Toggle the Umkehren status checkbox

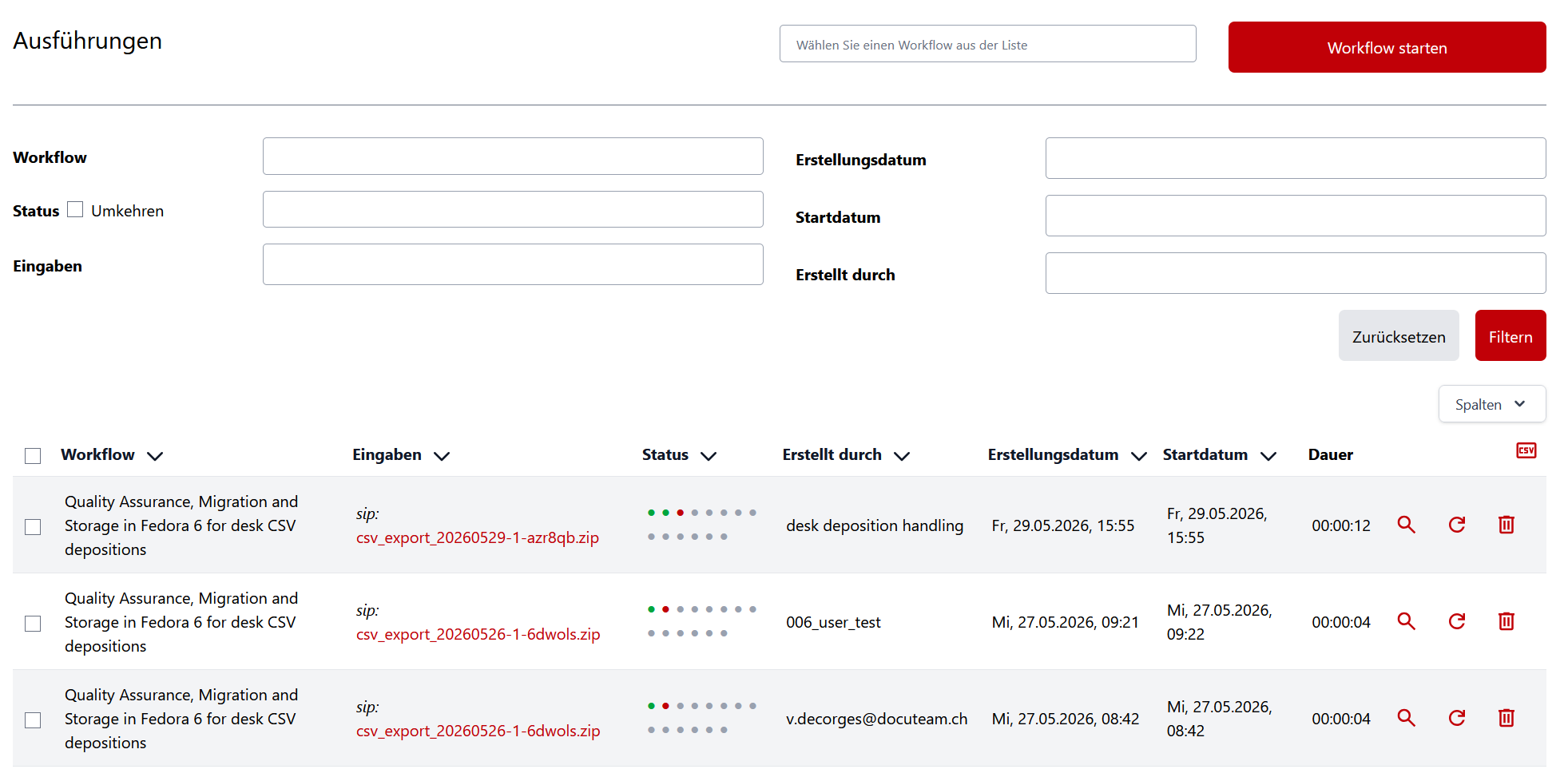75,209
